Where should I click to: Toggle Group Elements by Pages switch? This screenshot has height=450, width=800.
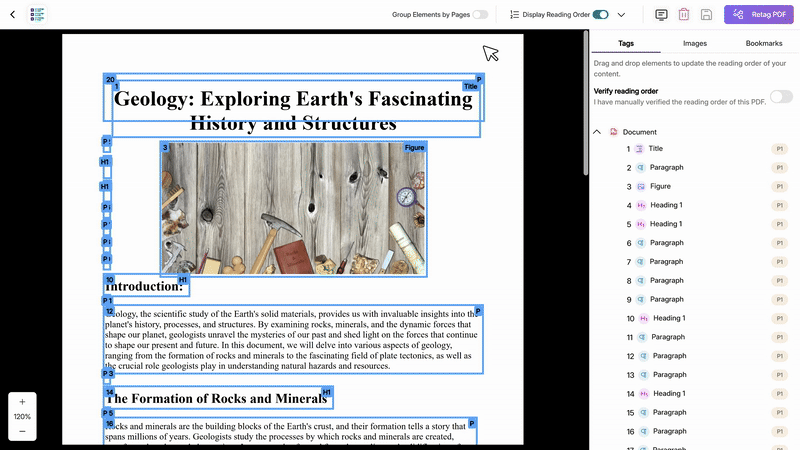click(480, 15)
